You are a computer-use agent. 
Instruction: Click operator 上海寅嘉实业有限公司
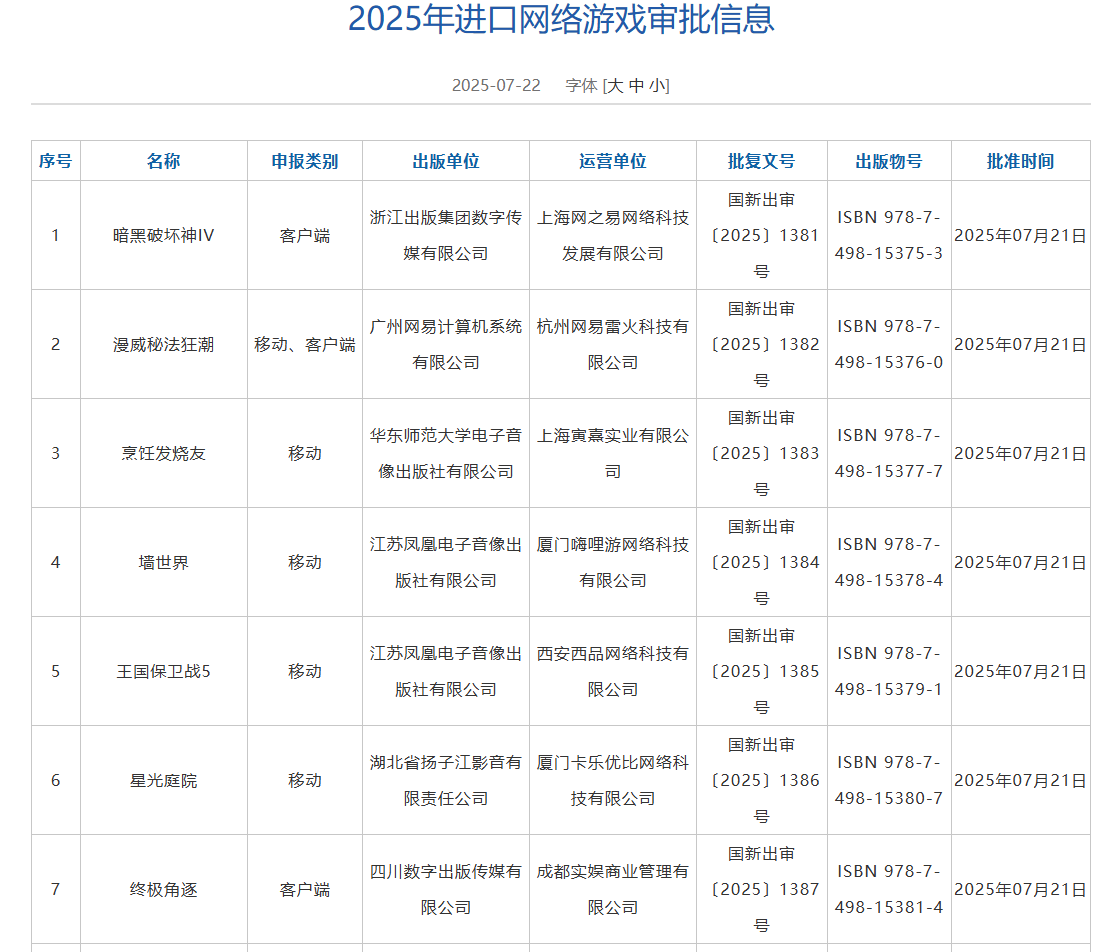click(x=613, y=453)
